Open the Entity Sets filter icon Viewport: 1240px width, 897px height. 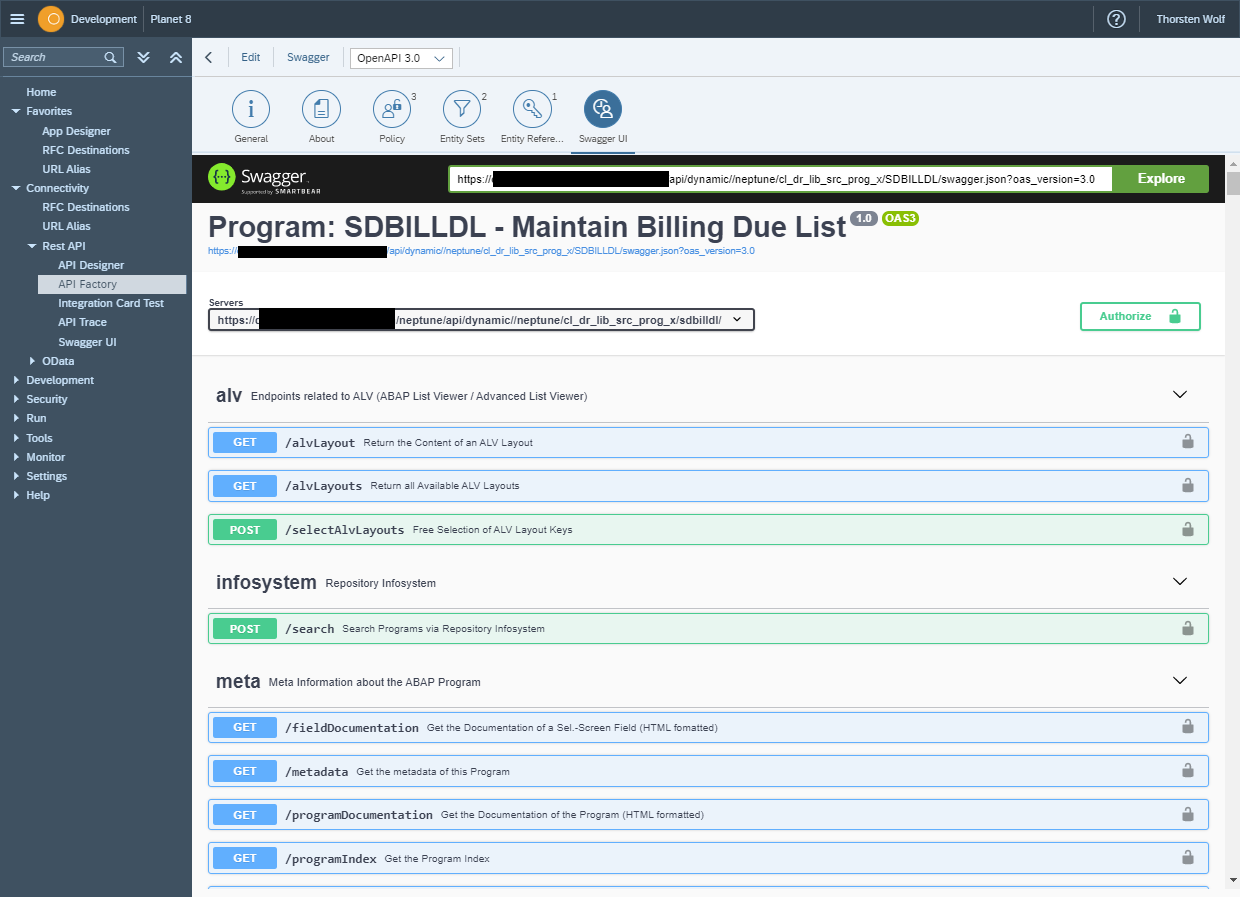point(461,109)
